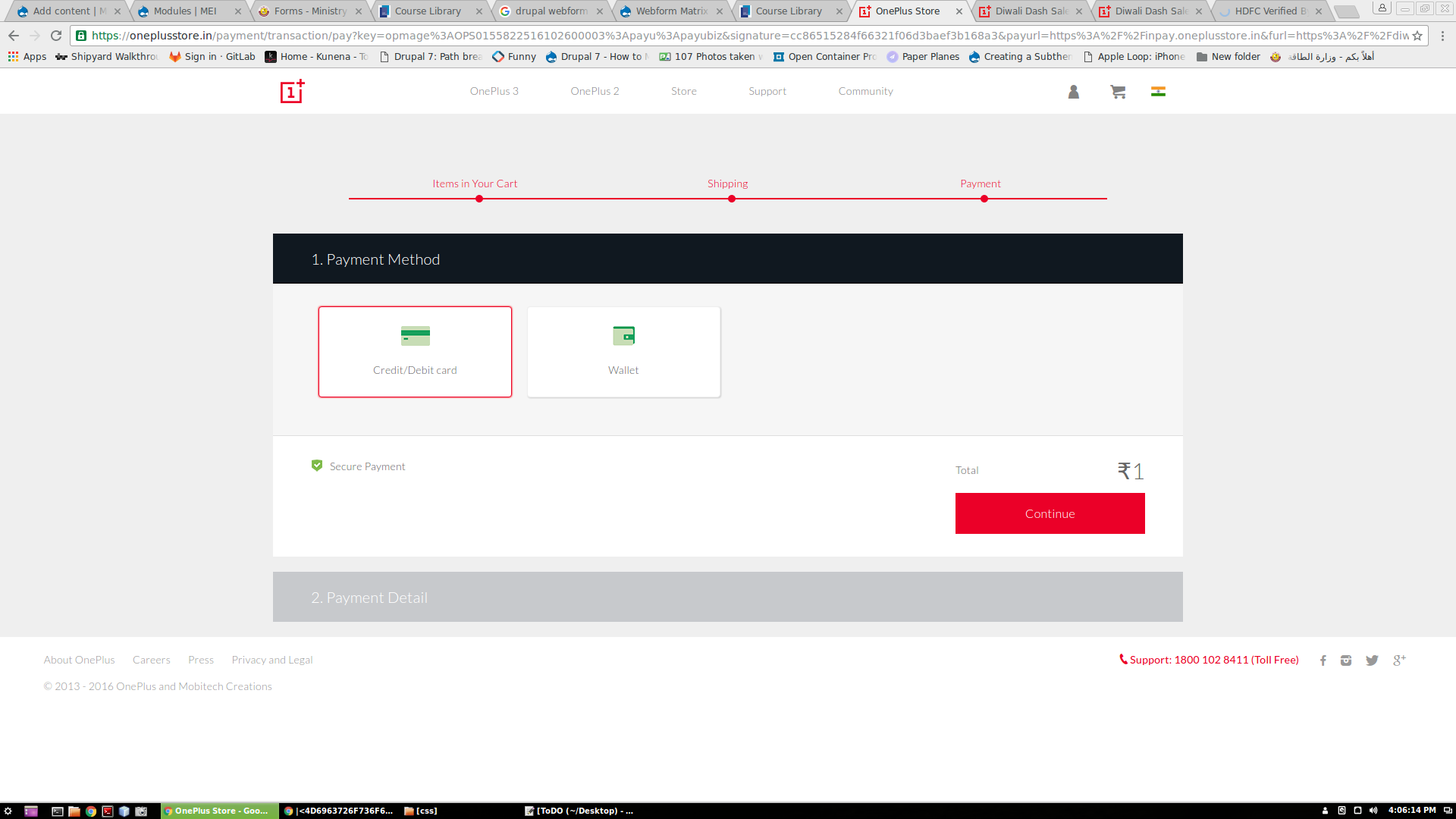Open the 107 Photos taken bookmark
The image size is (1456, 819).
(711, 57)
